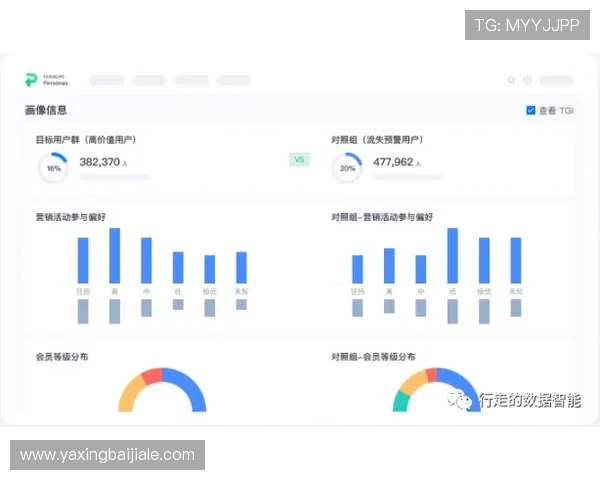Click the blue 中 bar in 对照组 chart
This screenshot has width=600, height=480.
[x=421, y=269]
